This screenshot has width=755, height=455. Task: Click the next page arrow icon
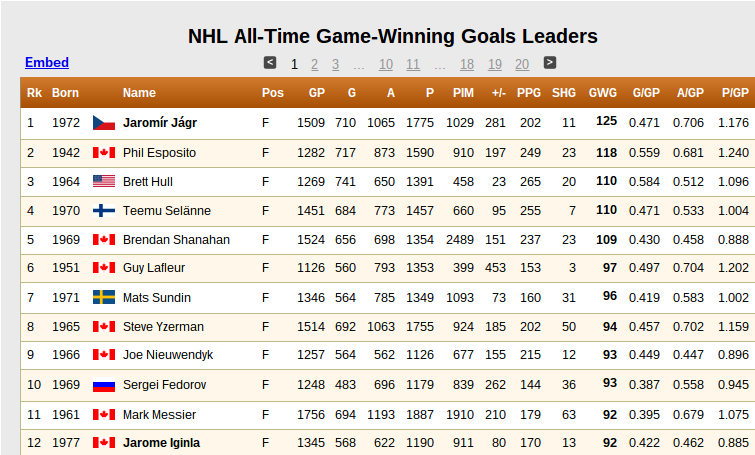[550, 63]
